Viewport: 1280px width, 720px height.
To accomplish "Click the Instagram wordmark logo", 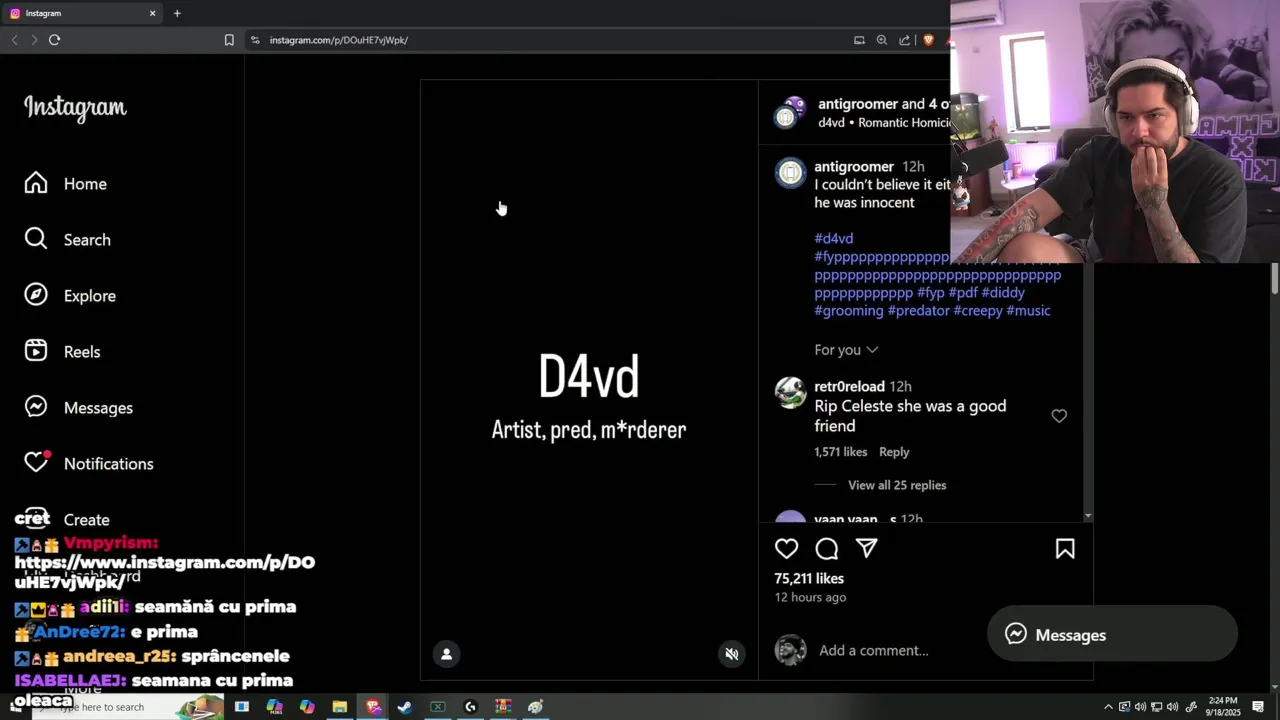I will [75, 108].
